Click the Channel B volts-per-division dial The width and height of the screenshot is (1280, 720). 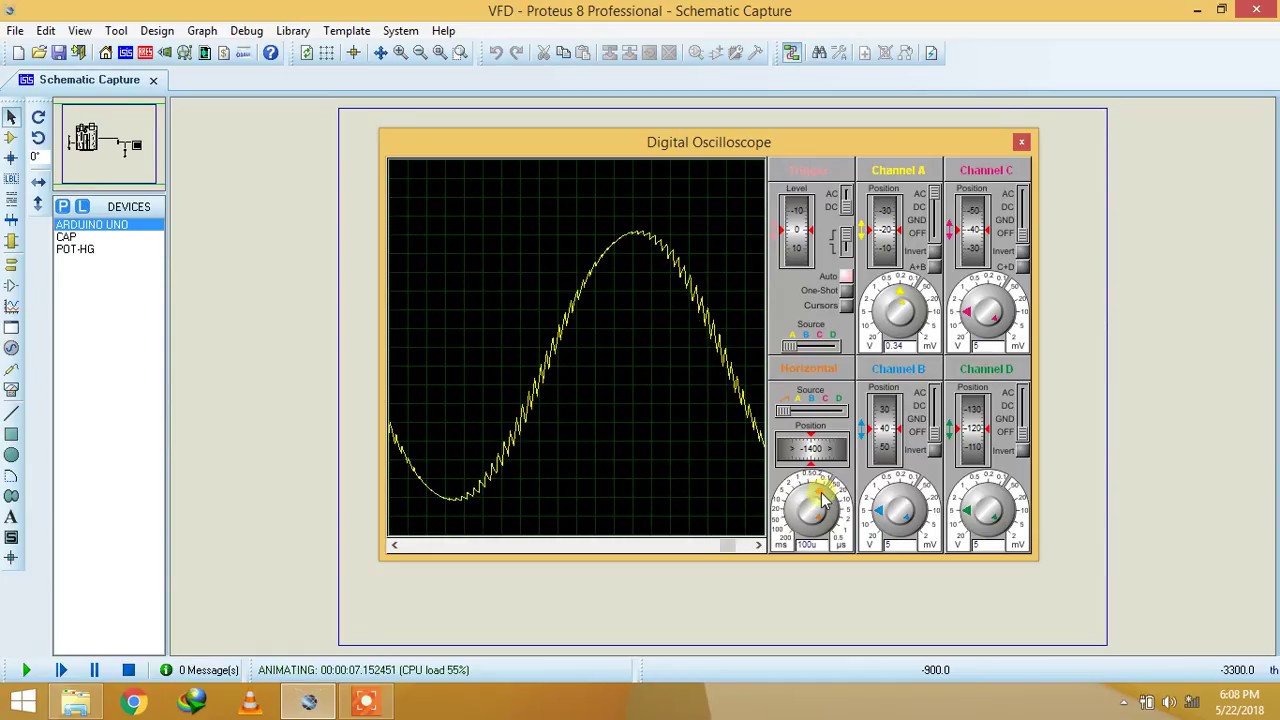point(899,510)
